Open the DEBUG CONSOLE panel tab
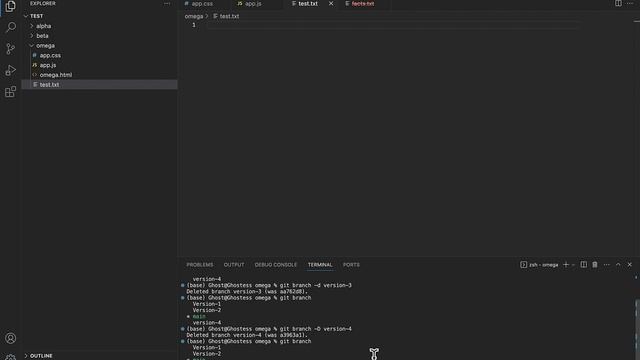This screenshot has width=640, height=360. click(276, 265)
